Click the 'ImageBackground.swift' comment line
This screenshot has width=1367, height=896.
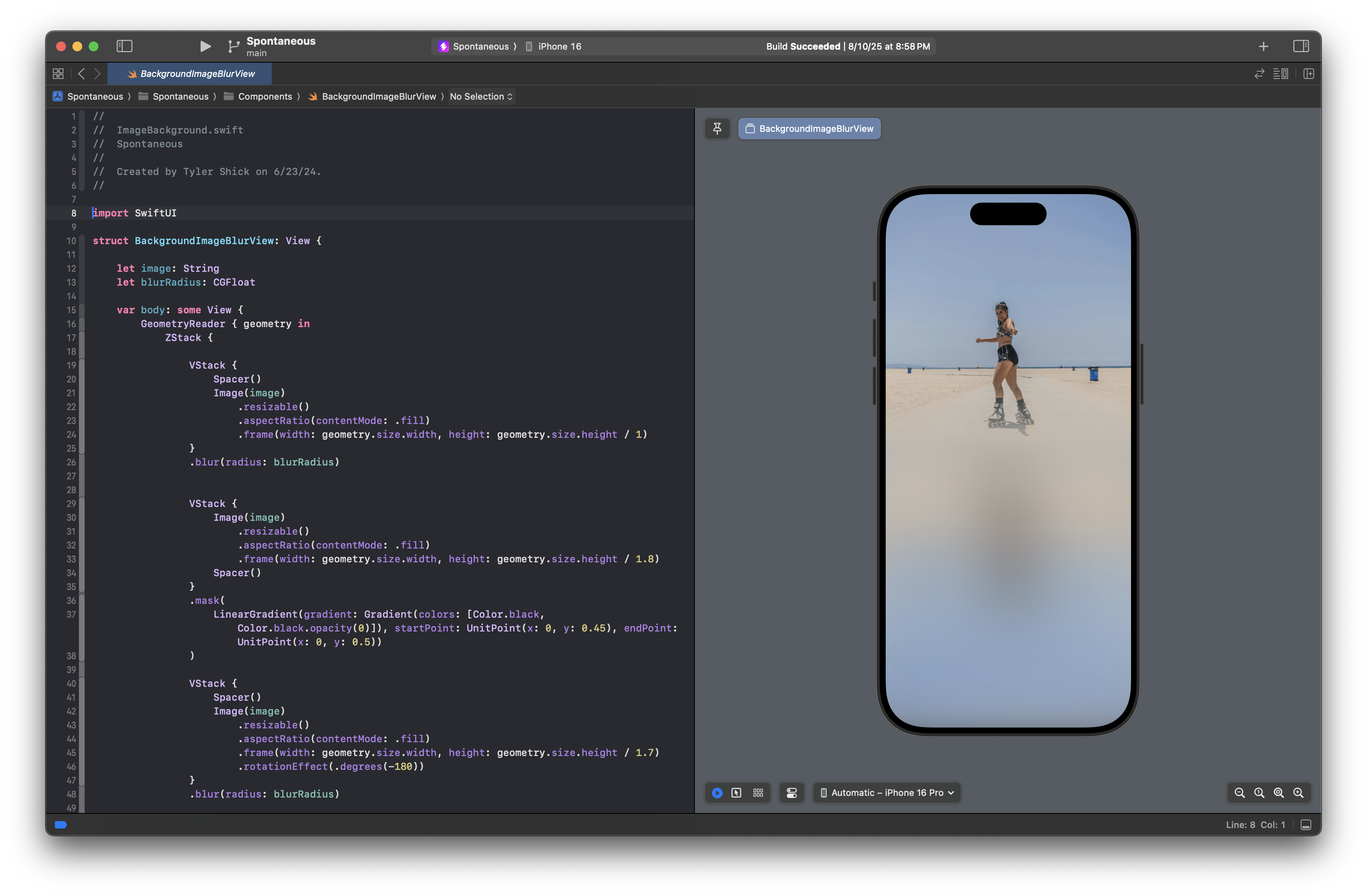point(180,130)
